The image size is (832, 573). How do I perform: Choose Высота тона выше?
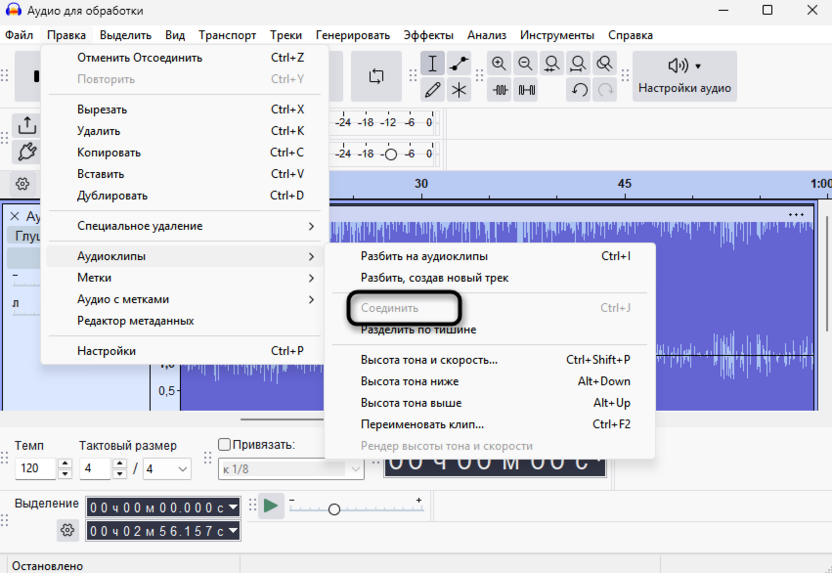coord(490,403)
